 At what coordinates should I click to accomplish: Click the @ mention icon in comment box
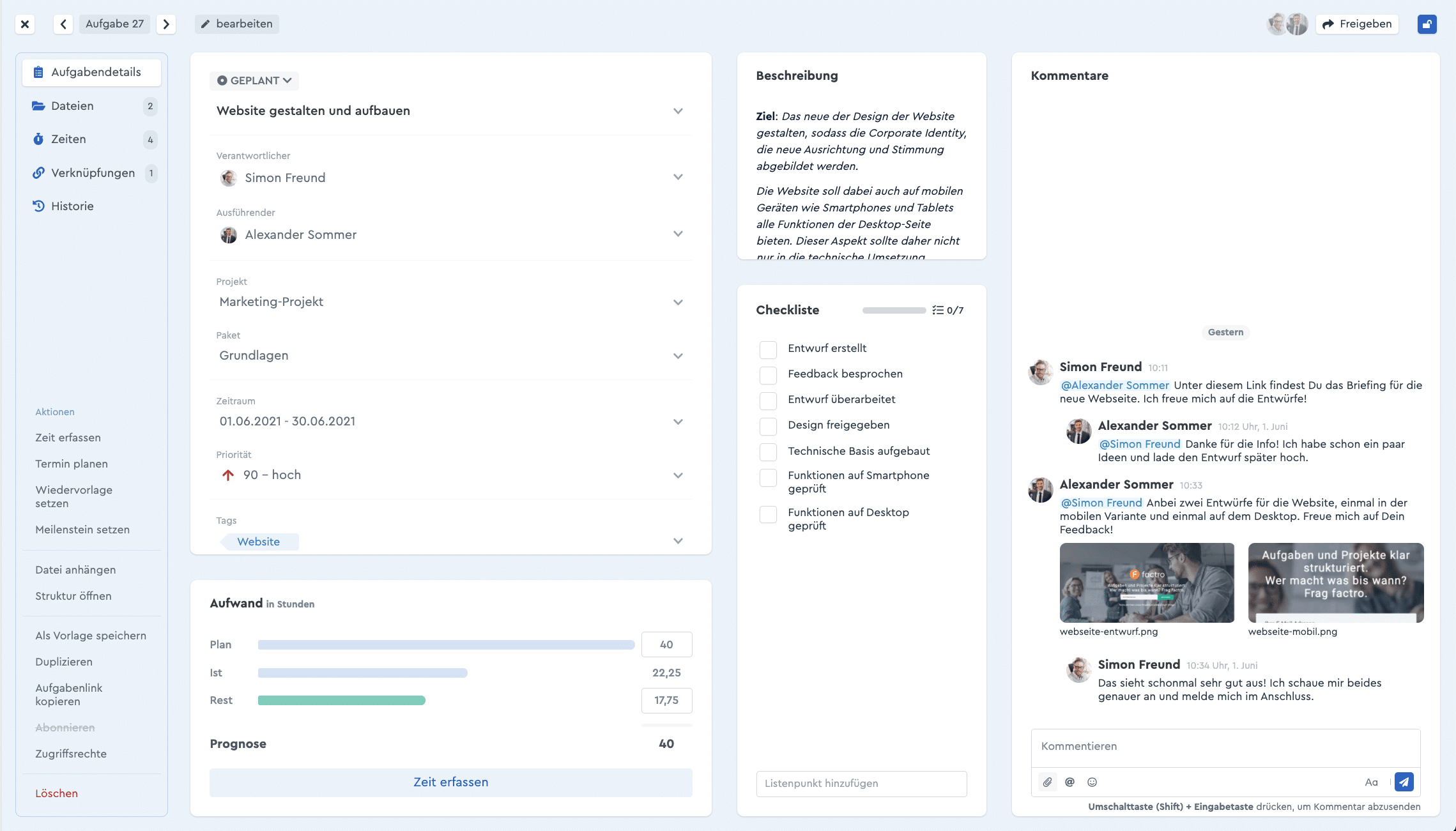point(1069,782)
